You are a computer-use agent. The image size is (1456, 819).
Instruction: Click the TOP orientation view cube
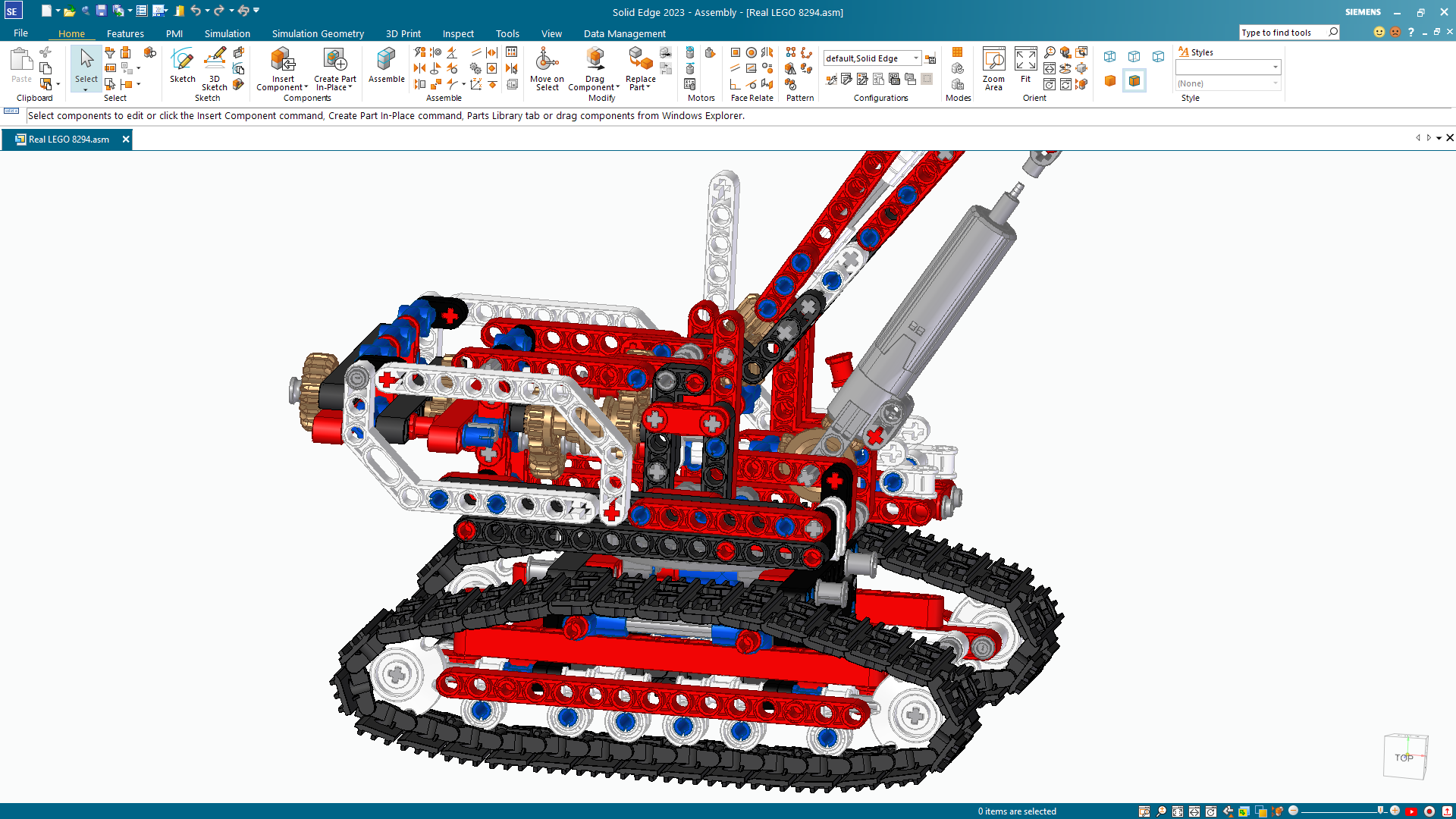pyautogui.click(x=1405, y=756)
